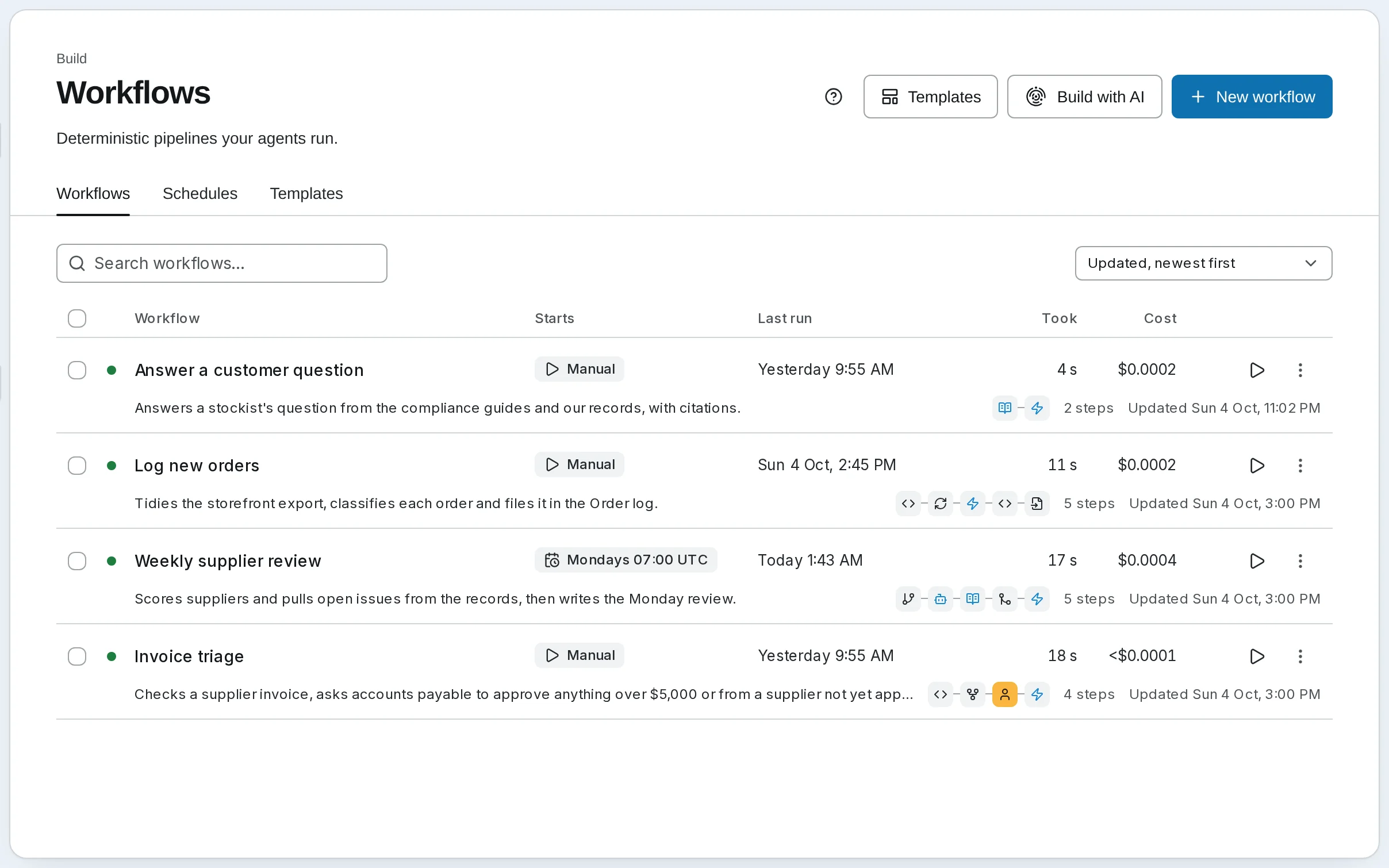Viewport: 1389px width, 868px height.
Task: Toggle the select-all workflows checkbox
Action: 77,318
